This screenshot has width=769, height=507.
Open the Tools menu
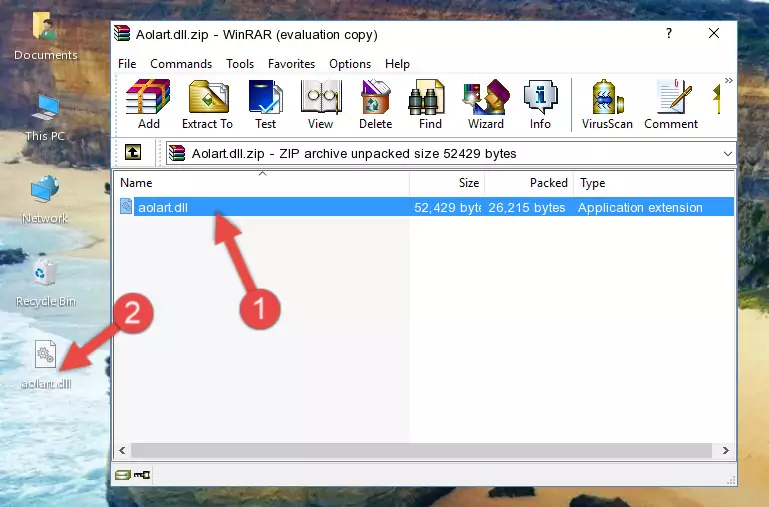(240, 64)
